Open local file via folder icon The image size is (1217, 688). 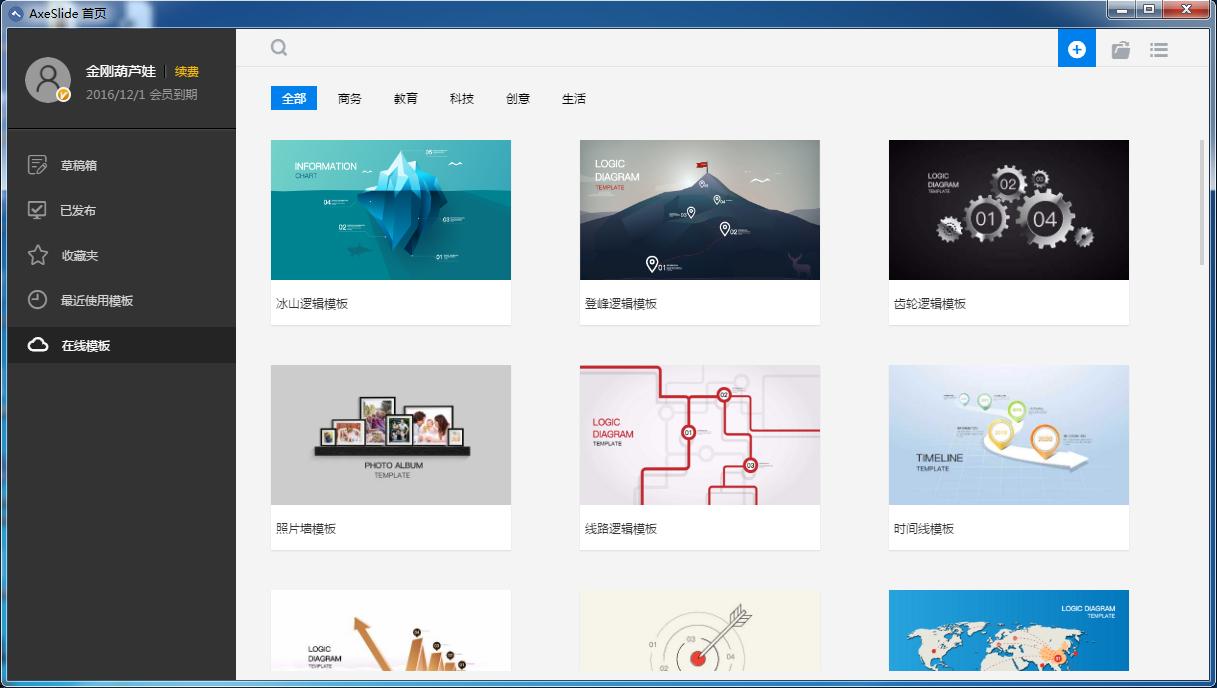[x=1121, y=50]
